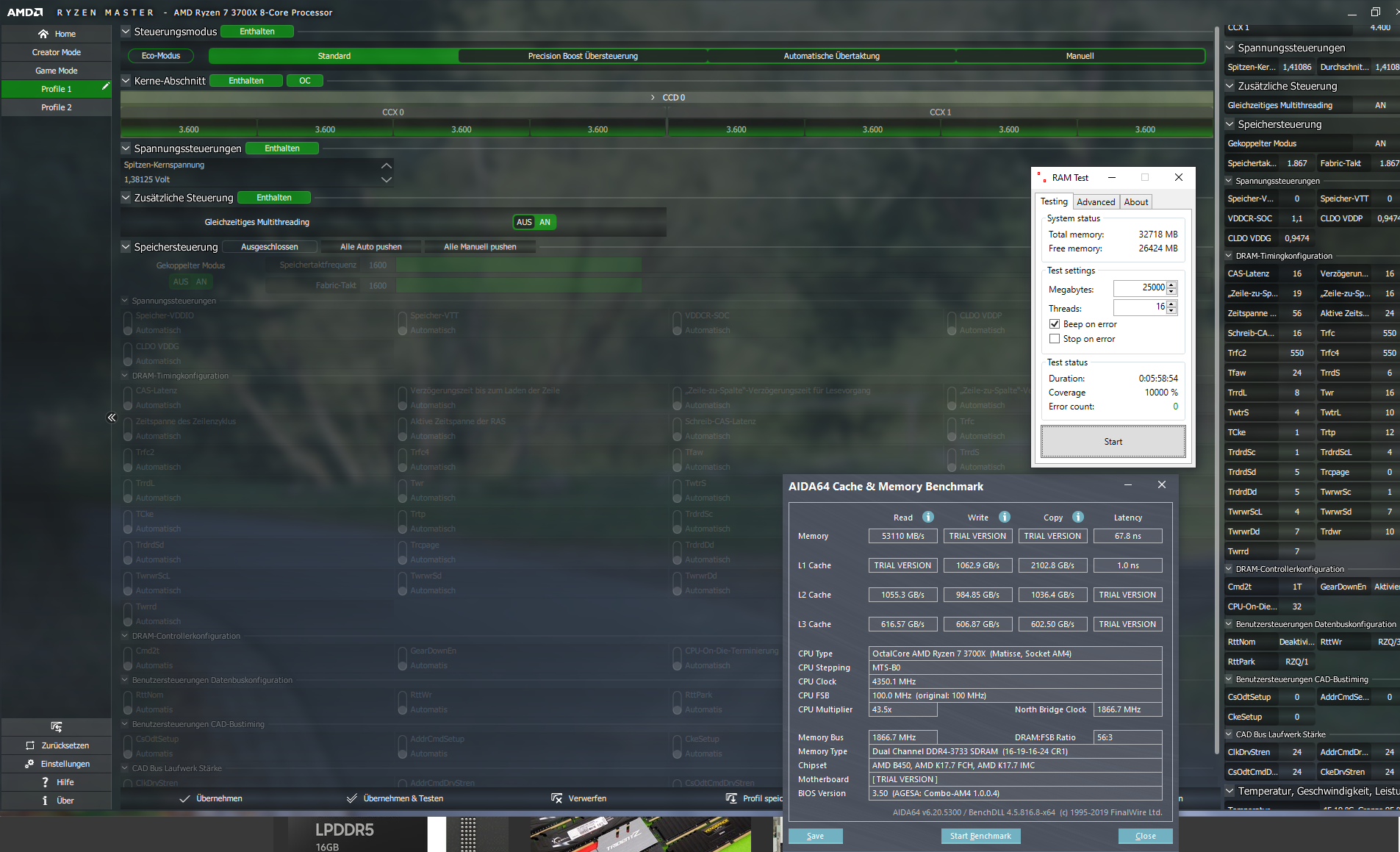Collapse the sidebar with the double-arrow icon
1400x852 pixels.
pyautogui.click(x=112, y=418)
